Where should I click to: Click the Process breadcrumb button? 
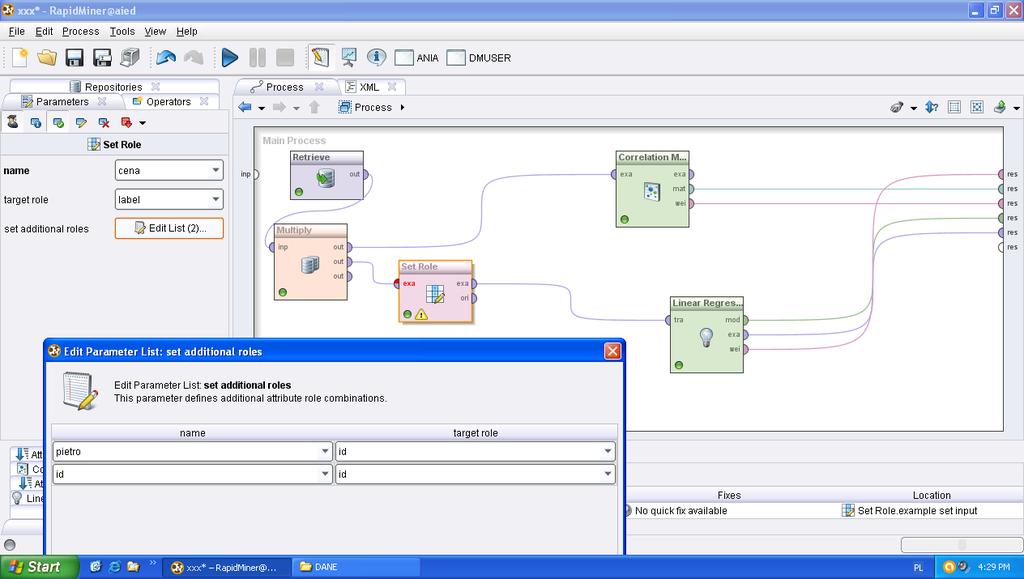[x=365, y=107]
